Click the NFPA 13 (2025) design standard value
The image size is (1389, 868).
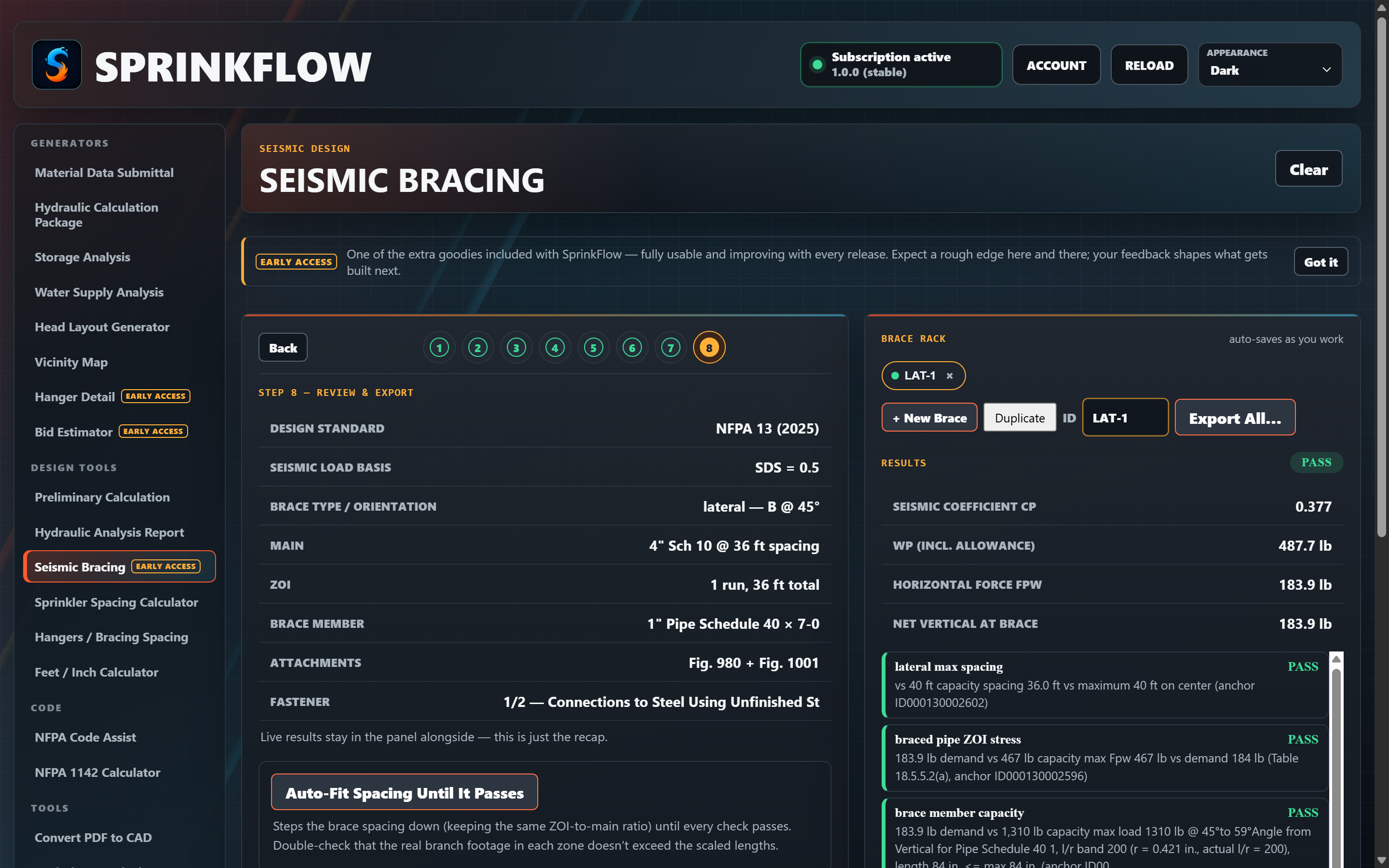coord(767,428)
